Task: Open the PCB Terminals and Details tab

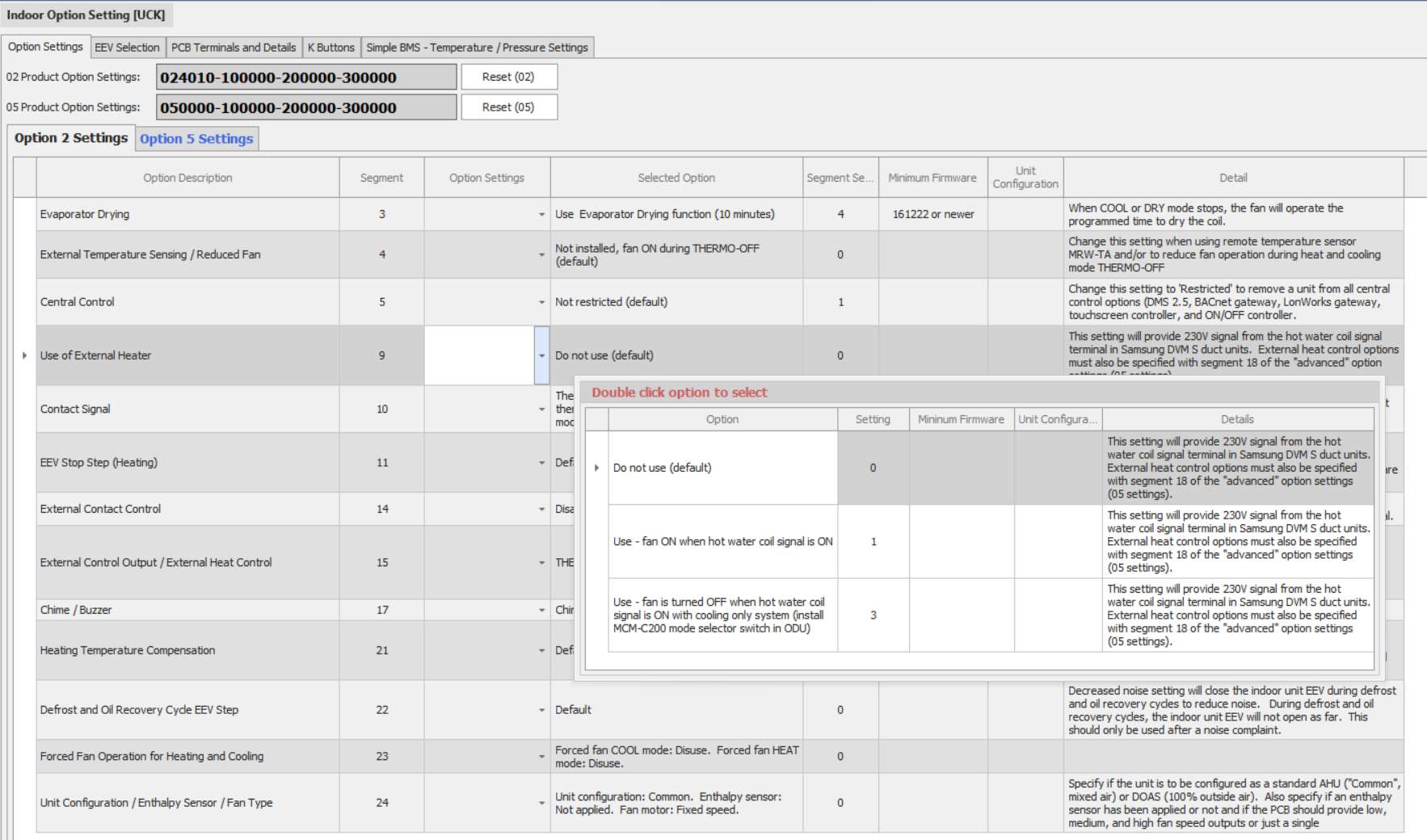Action: [x=234, y=48]
